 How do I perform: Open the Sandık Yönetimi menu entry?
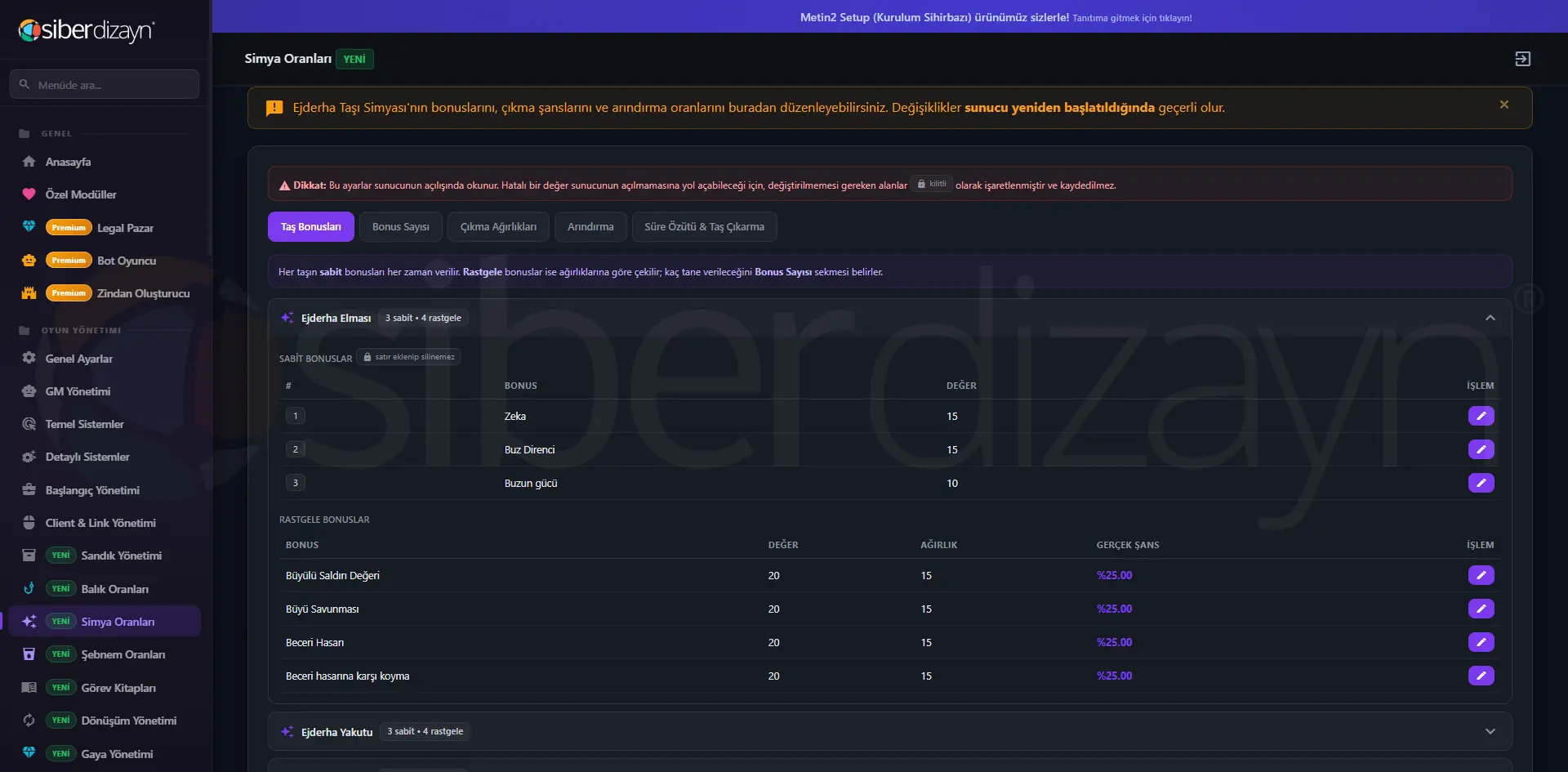(105, 556)
